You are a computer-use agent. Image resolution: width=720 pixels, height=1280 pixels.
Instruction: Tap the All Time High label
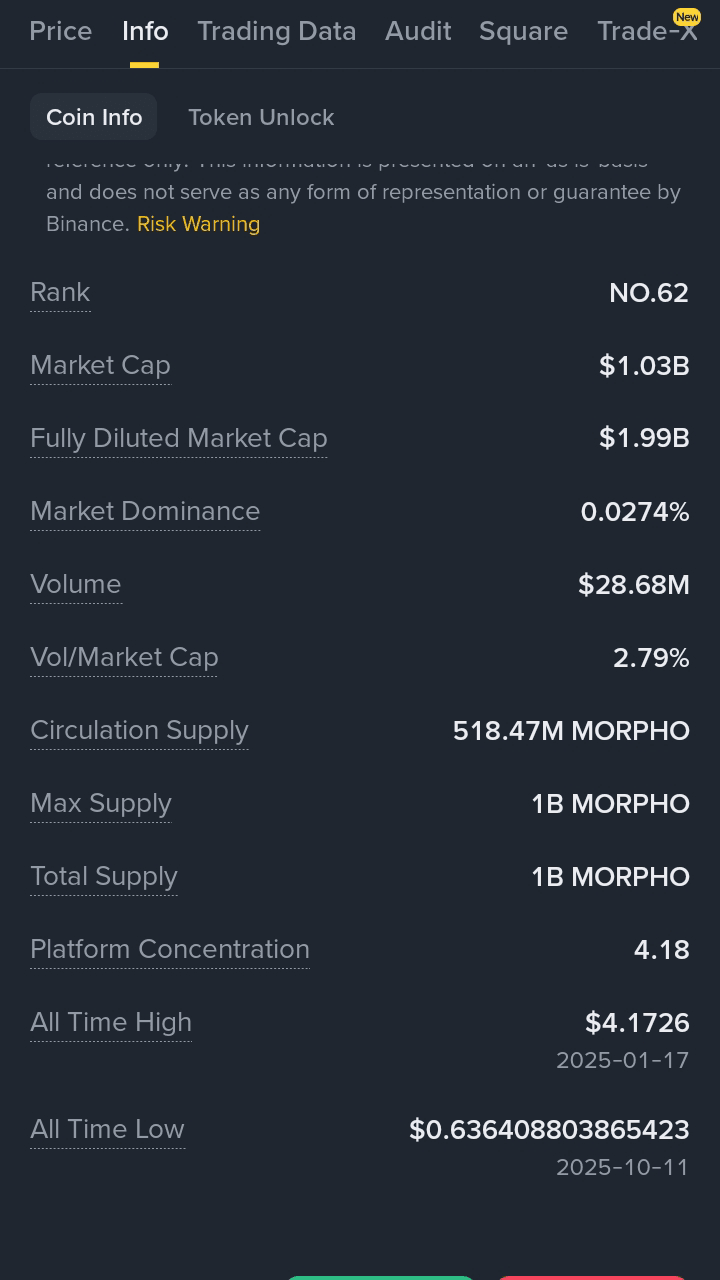click(111, 1022)
